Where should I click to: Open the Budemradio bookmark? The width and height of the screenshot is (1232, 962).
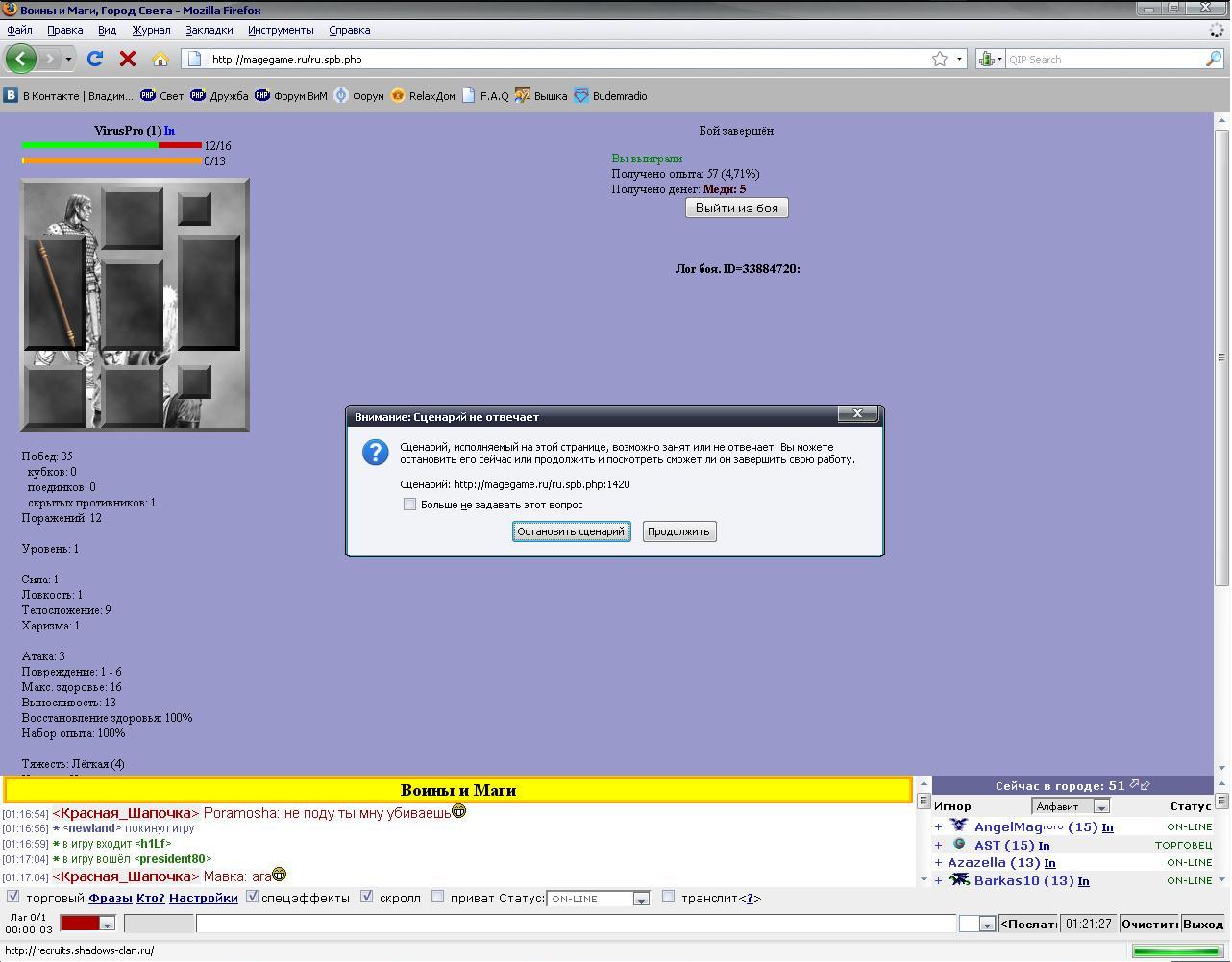pos(610,96)
